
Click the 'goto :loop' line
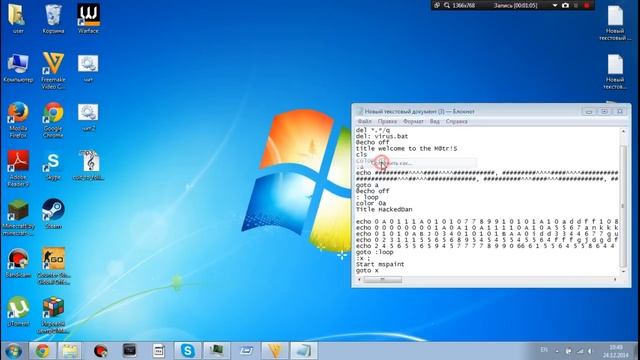coord(374,252)
